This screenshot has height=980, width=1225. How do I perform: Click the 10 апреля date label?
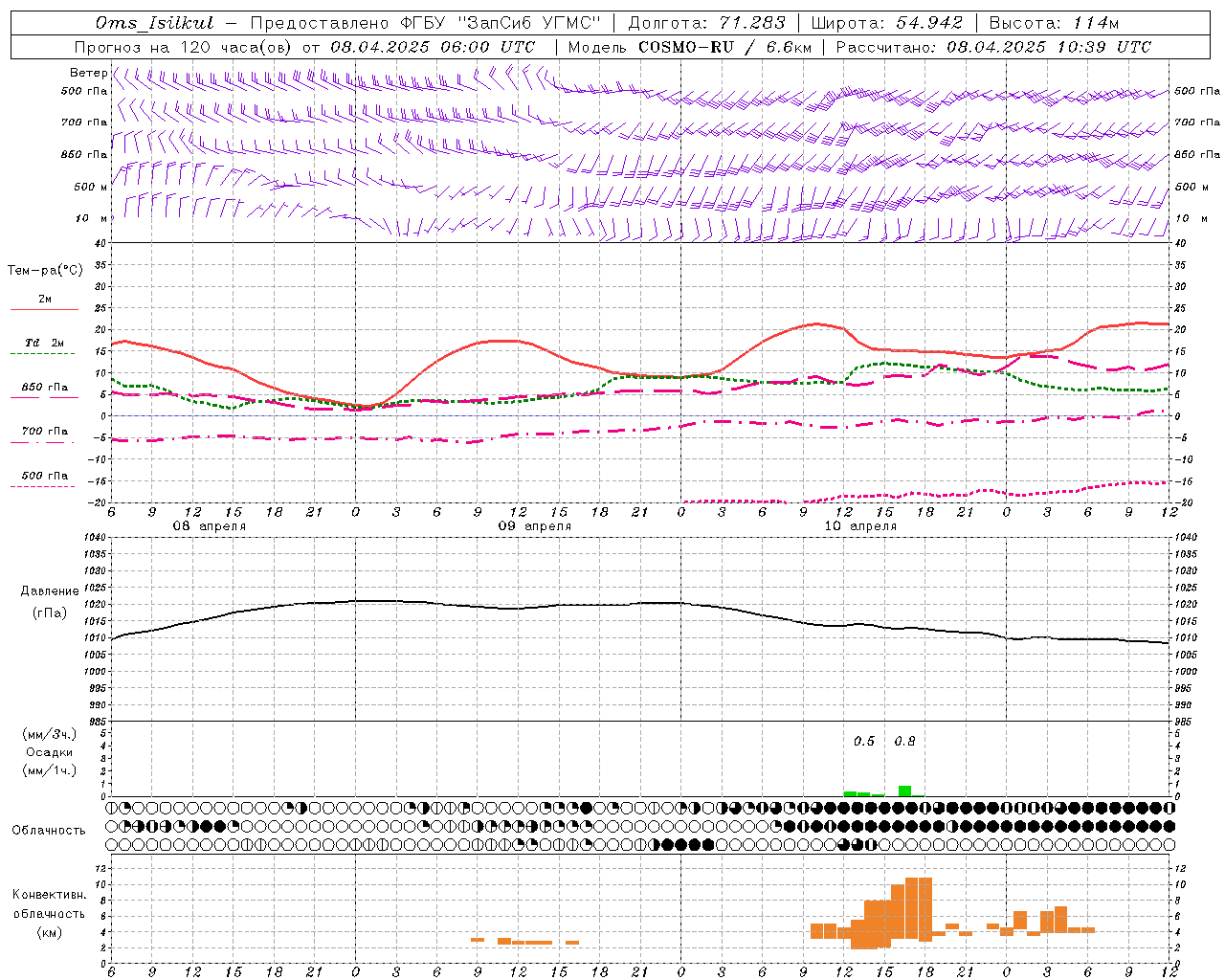860,526
